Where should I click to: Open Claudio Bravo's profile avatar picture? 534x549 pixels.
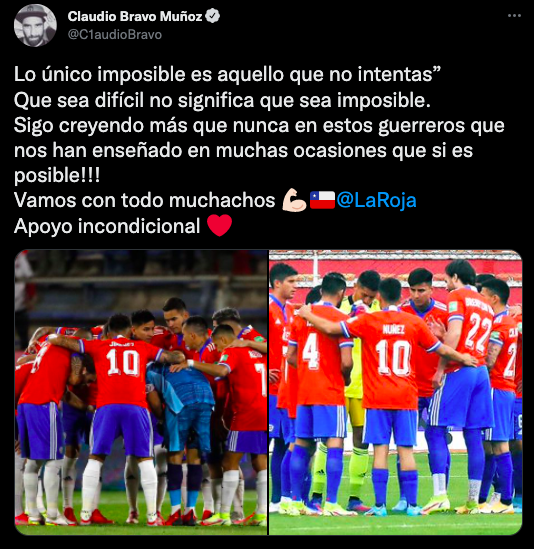tap(35, 25)
